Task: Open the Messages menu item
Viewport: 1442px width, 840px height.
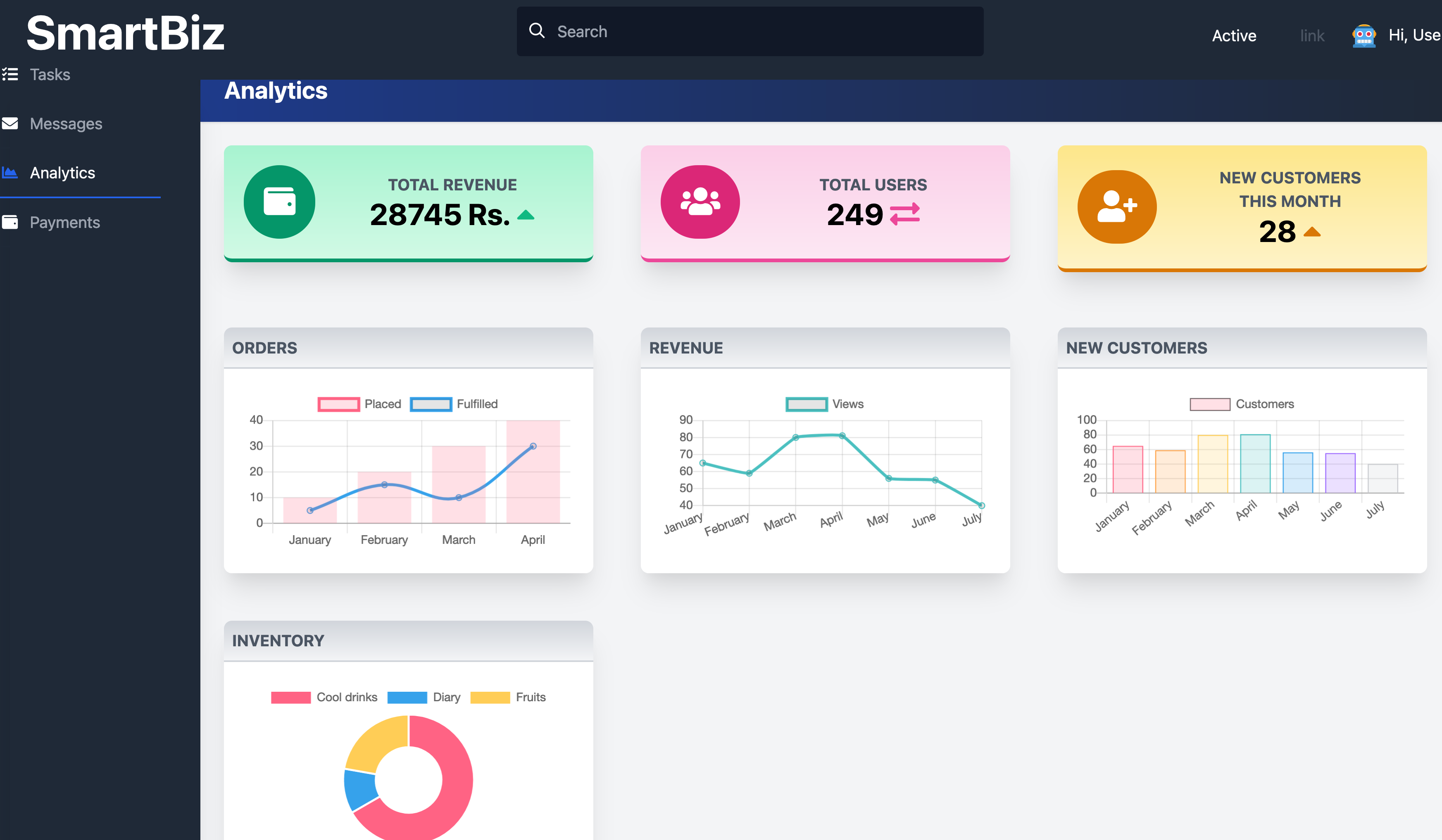Action: click(x=66, y=123)
